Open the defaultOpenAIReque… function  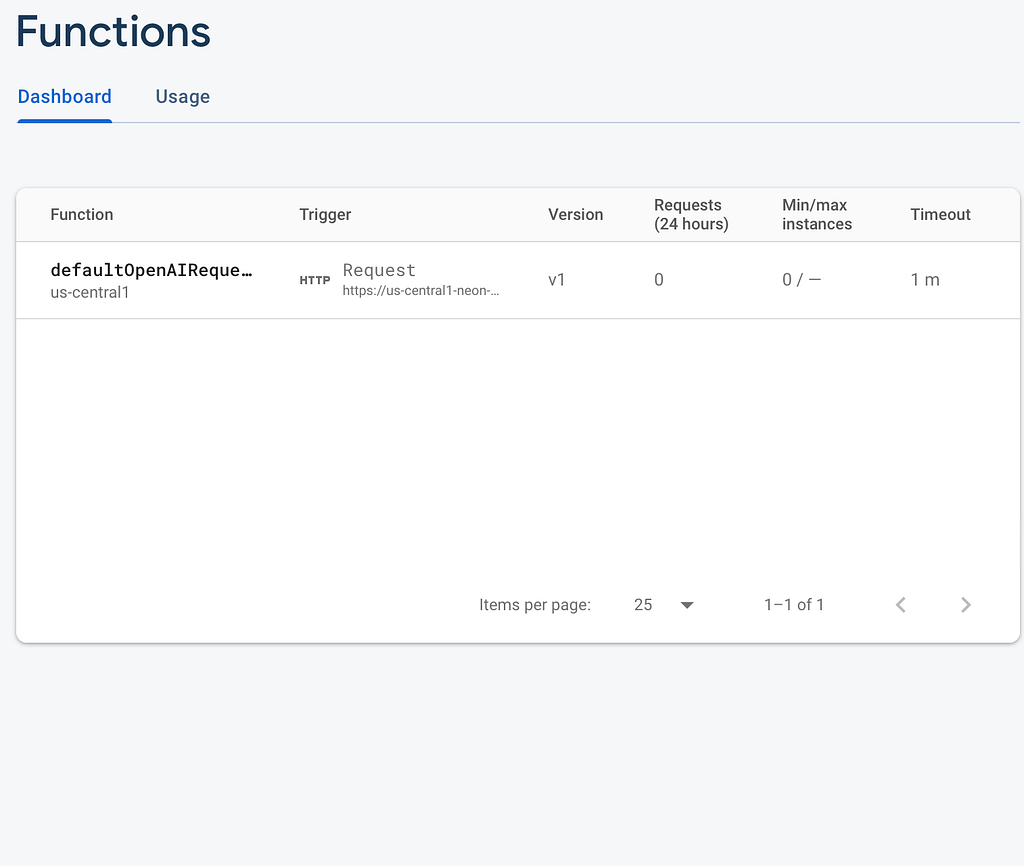151,270
